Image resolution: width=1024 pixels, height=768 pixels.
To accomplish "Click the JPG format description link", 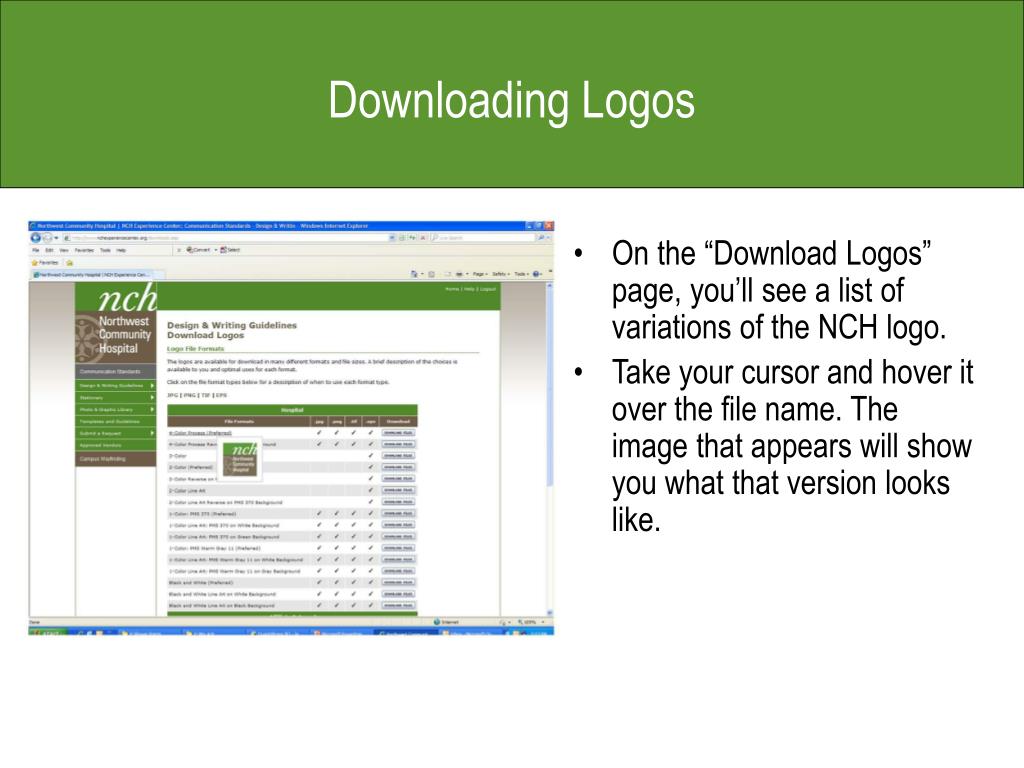I will [x=172, y=395].
